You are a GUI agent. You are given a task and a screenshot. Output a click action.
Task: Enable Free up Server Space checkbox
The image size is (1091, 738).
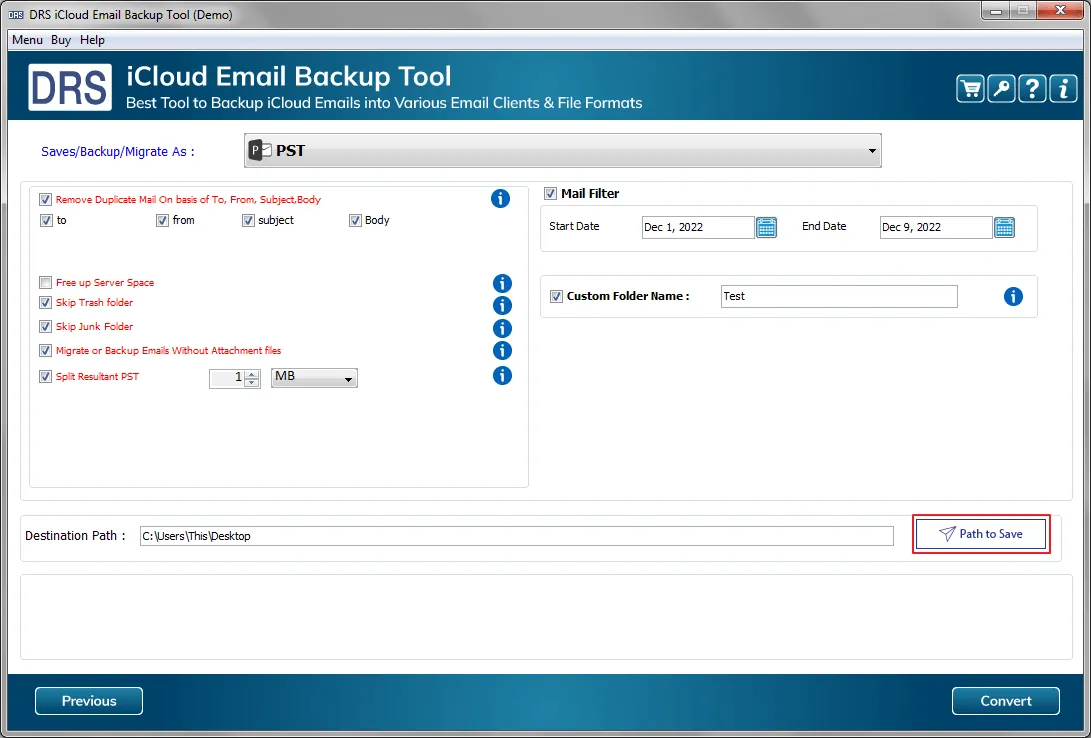tap(45, 283)
